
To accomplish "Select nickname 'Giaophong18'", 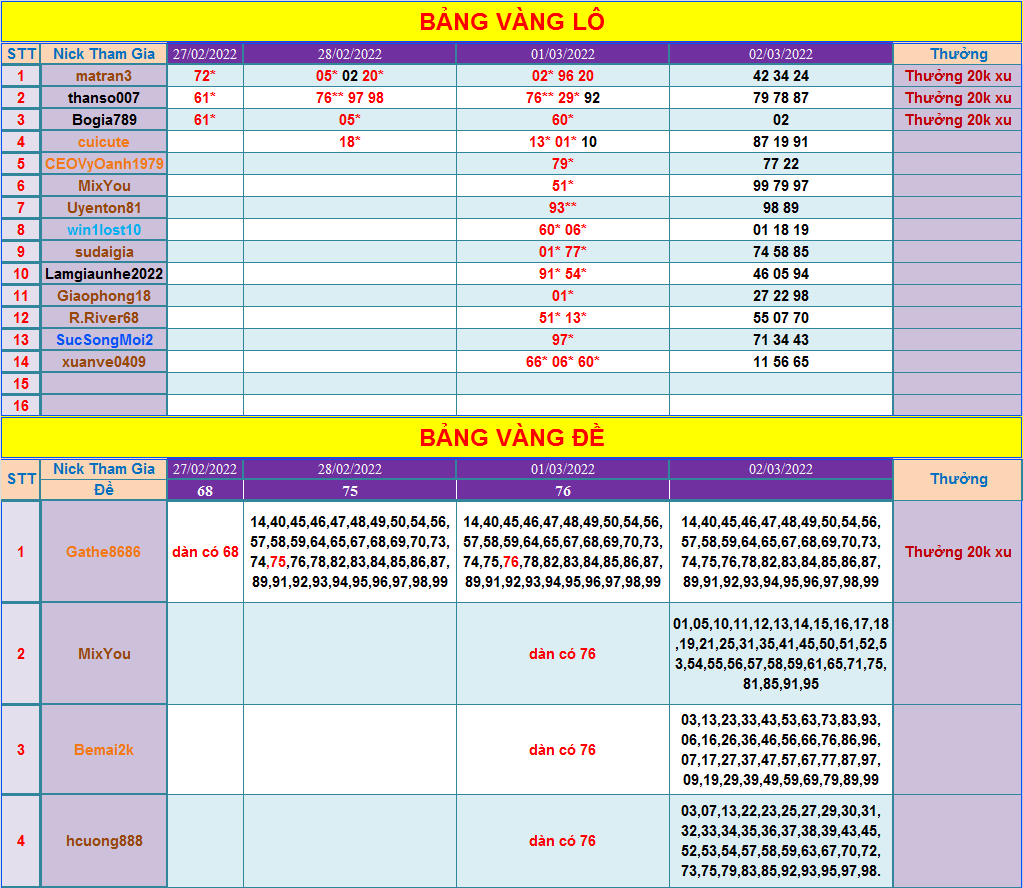I will (104, 296).
